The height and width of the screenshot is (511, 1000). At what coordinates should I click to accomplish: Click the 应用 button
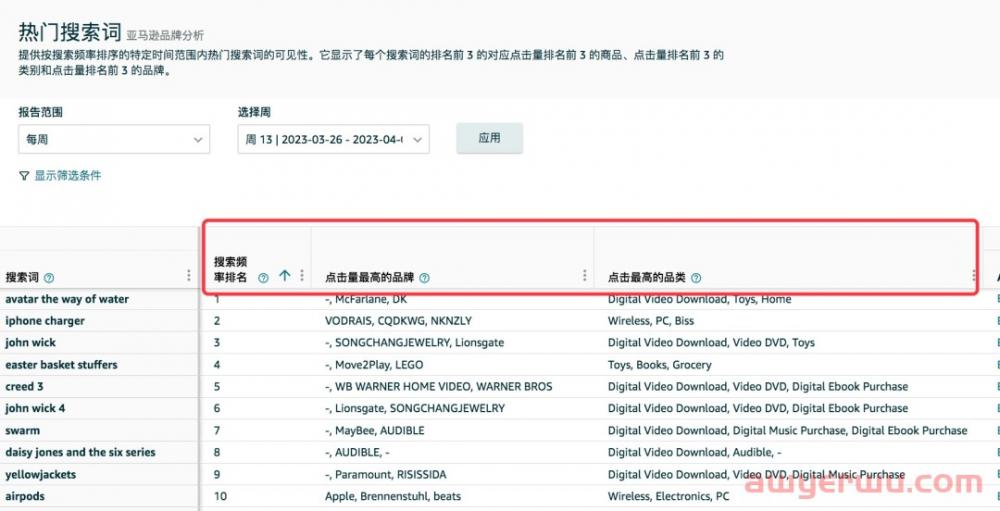(x=489, y=138)
